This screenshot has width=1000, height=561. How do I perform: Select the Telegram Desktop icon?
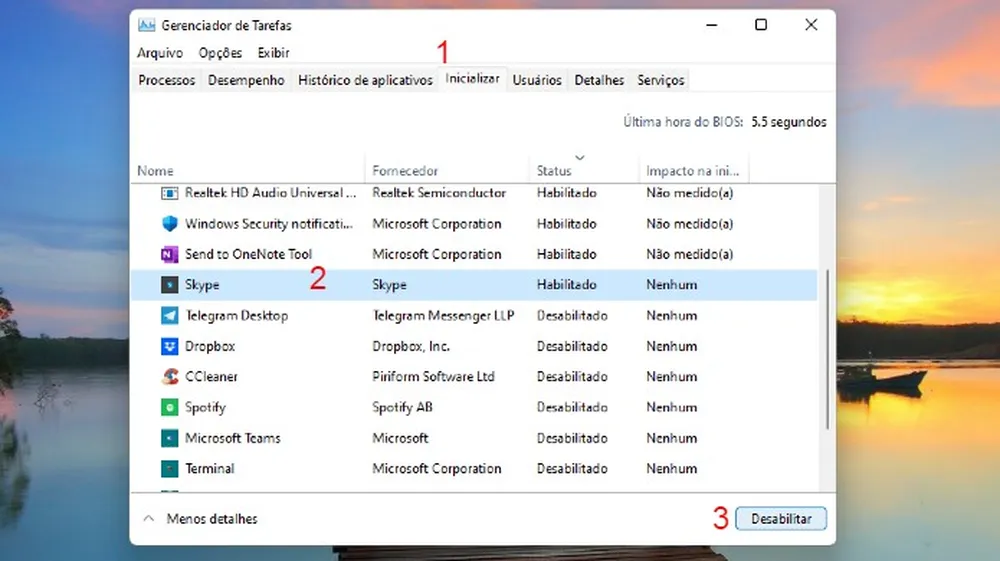click(169, 316)
